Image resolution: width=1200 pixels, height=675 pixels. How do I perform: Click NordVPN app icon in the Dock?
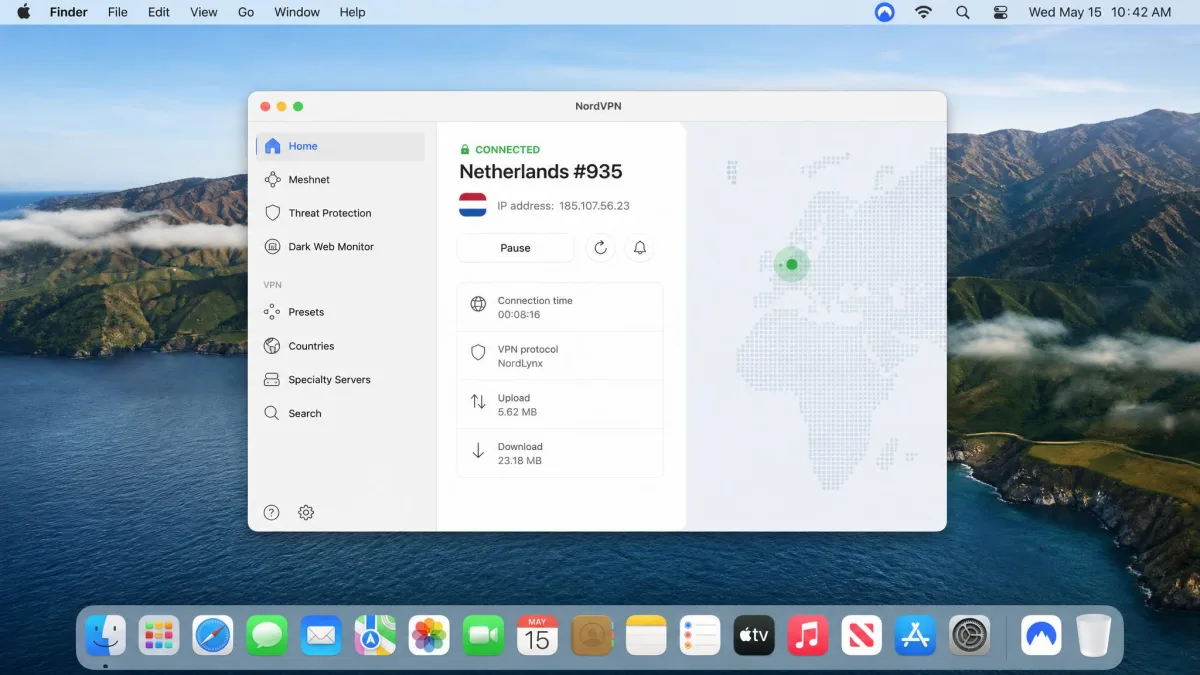(x=1041, y=635)
